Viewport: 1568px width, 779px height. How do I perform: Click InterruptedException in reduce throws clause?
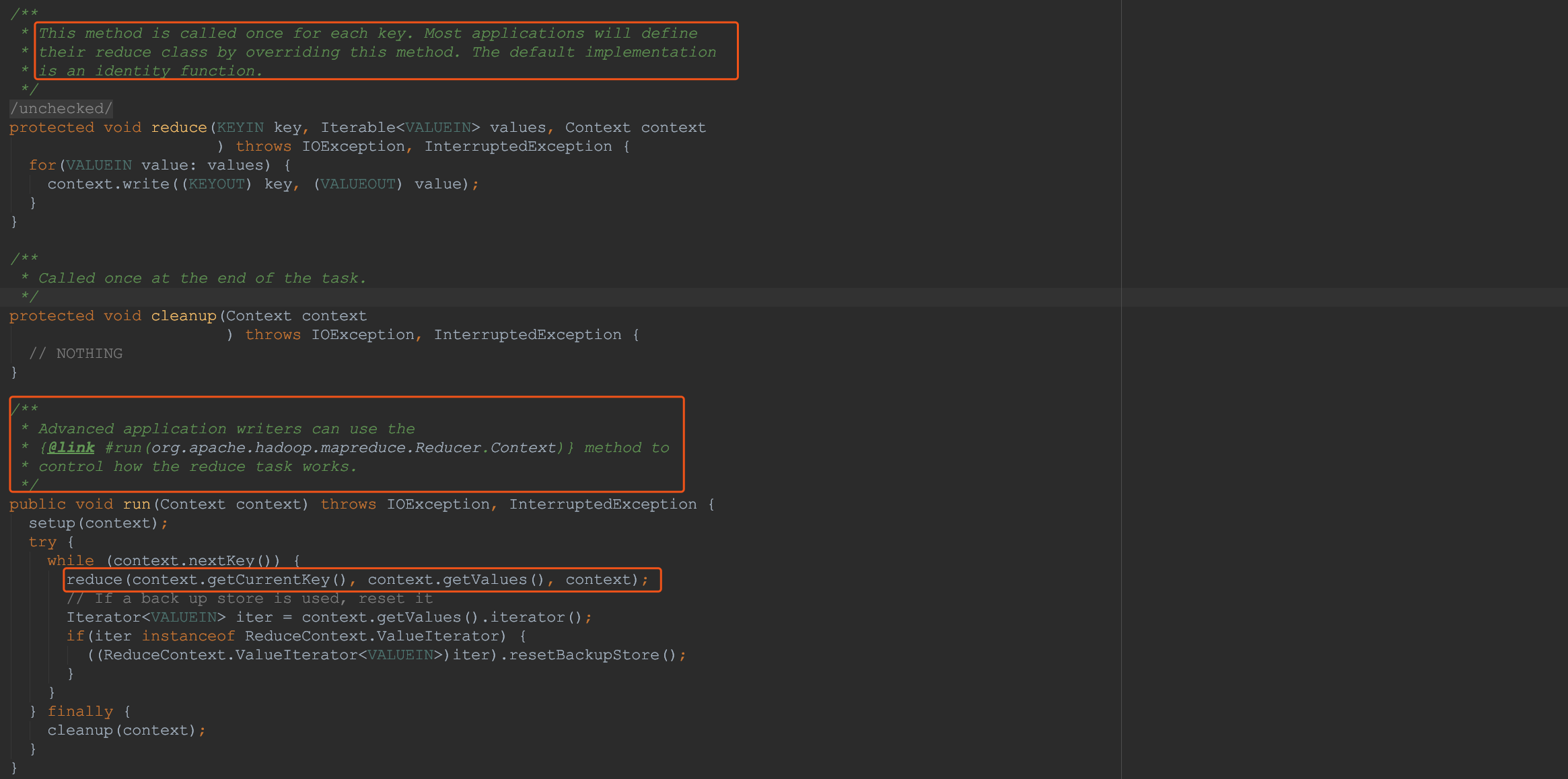pyautogui.click(x=518, y=146)
